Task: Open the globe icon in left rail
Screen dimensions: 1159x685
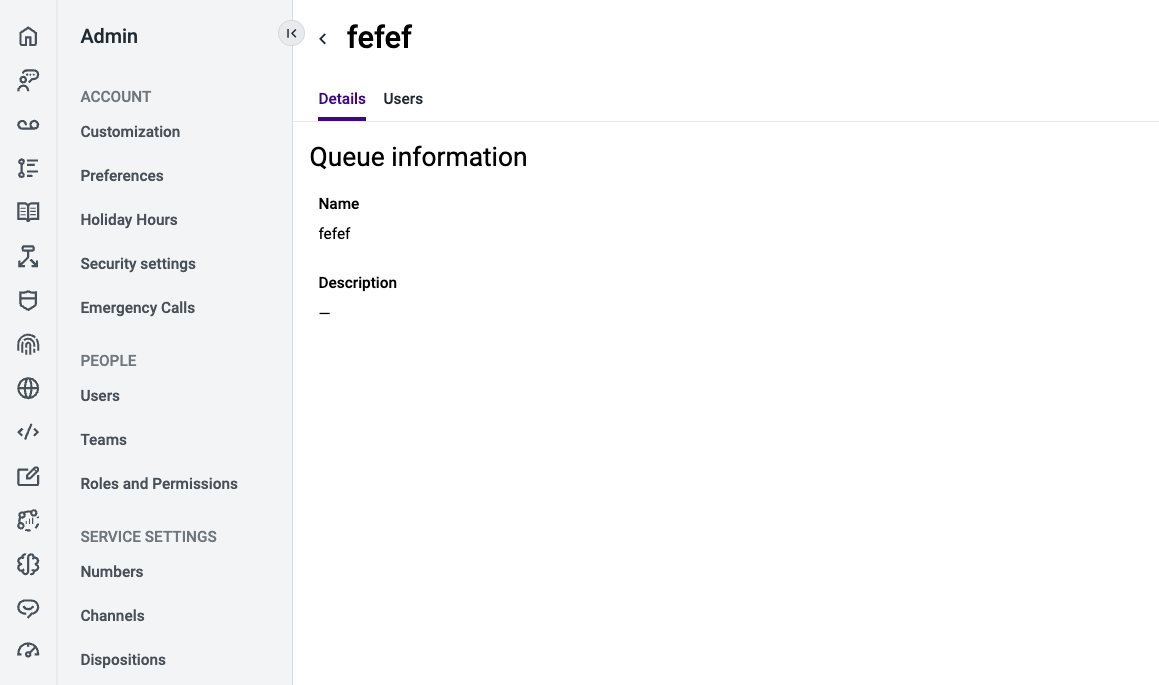Action: 28,388
